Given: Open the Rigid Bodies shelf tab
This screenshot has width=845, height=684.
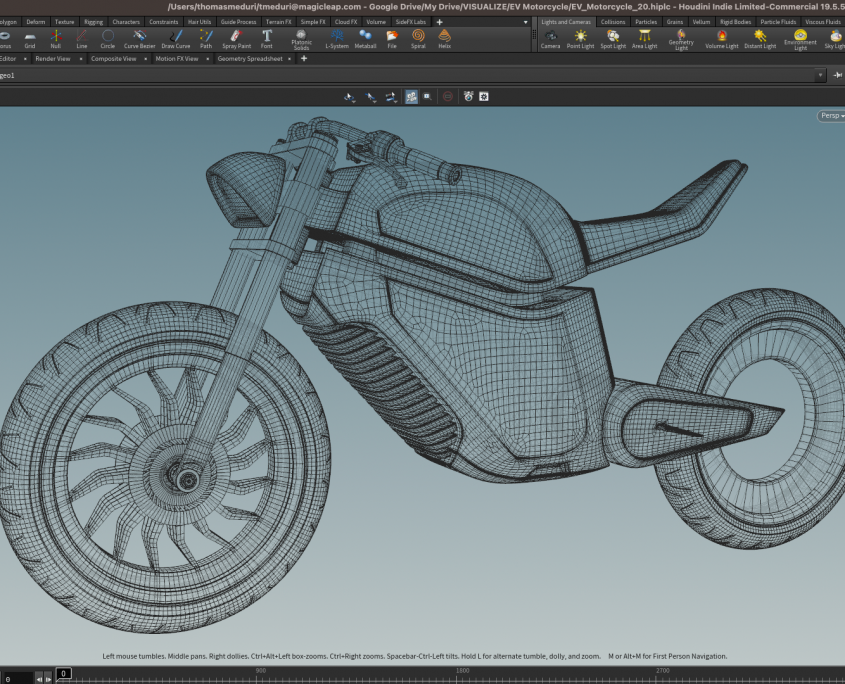Looking at the screenshot, I should point(734,21).
